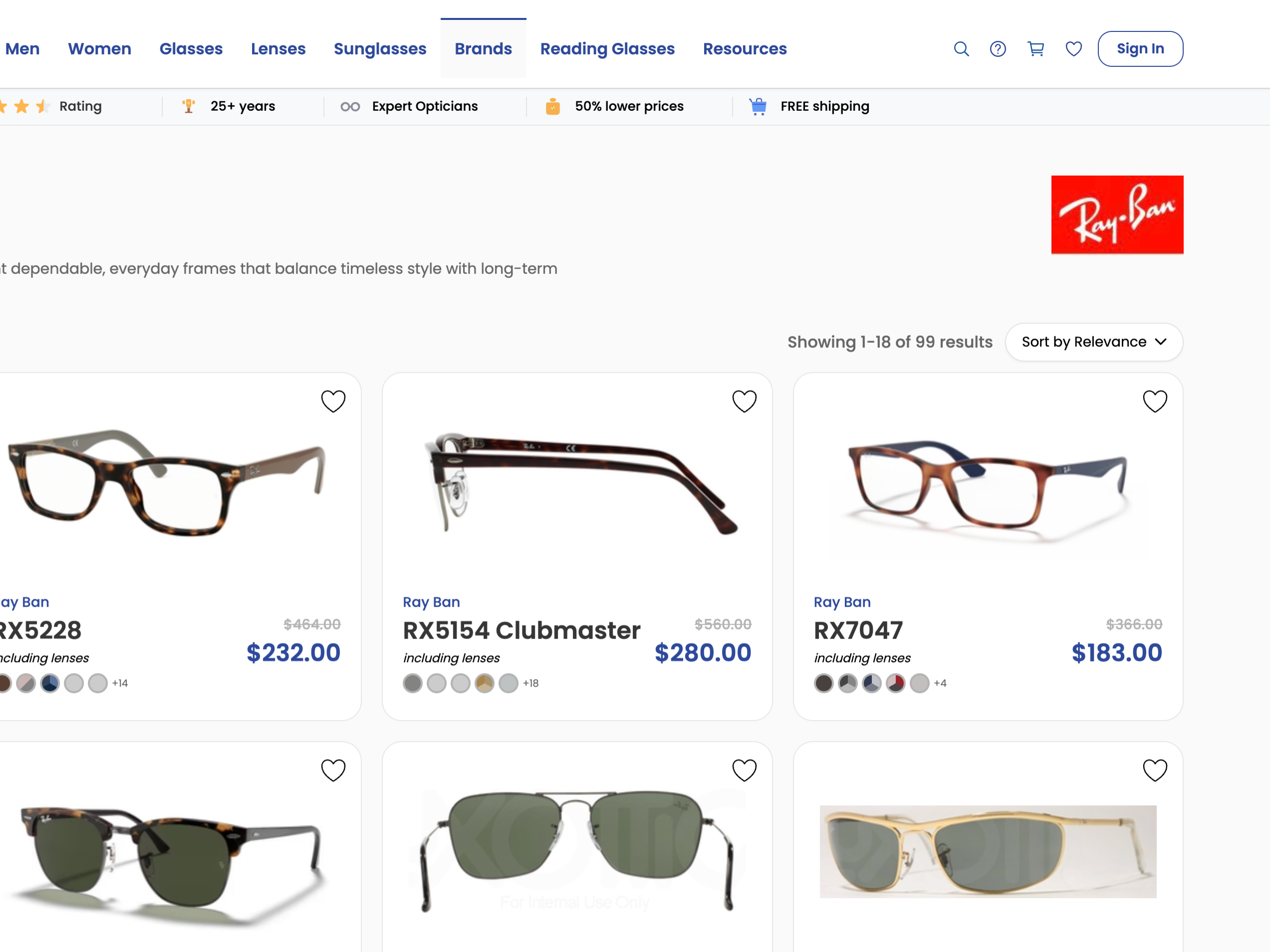The image size is (1270, 952).
Task: Open the Sunglasses navigation menu
Action: [380, 49]
